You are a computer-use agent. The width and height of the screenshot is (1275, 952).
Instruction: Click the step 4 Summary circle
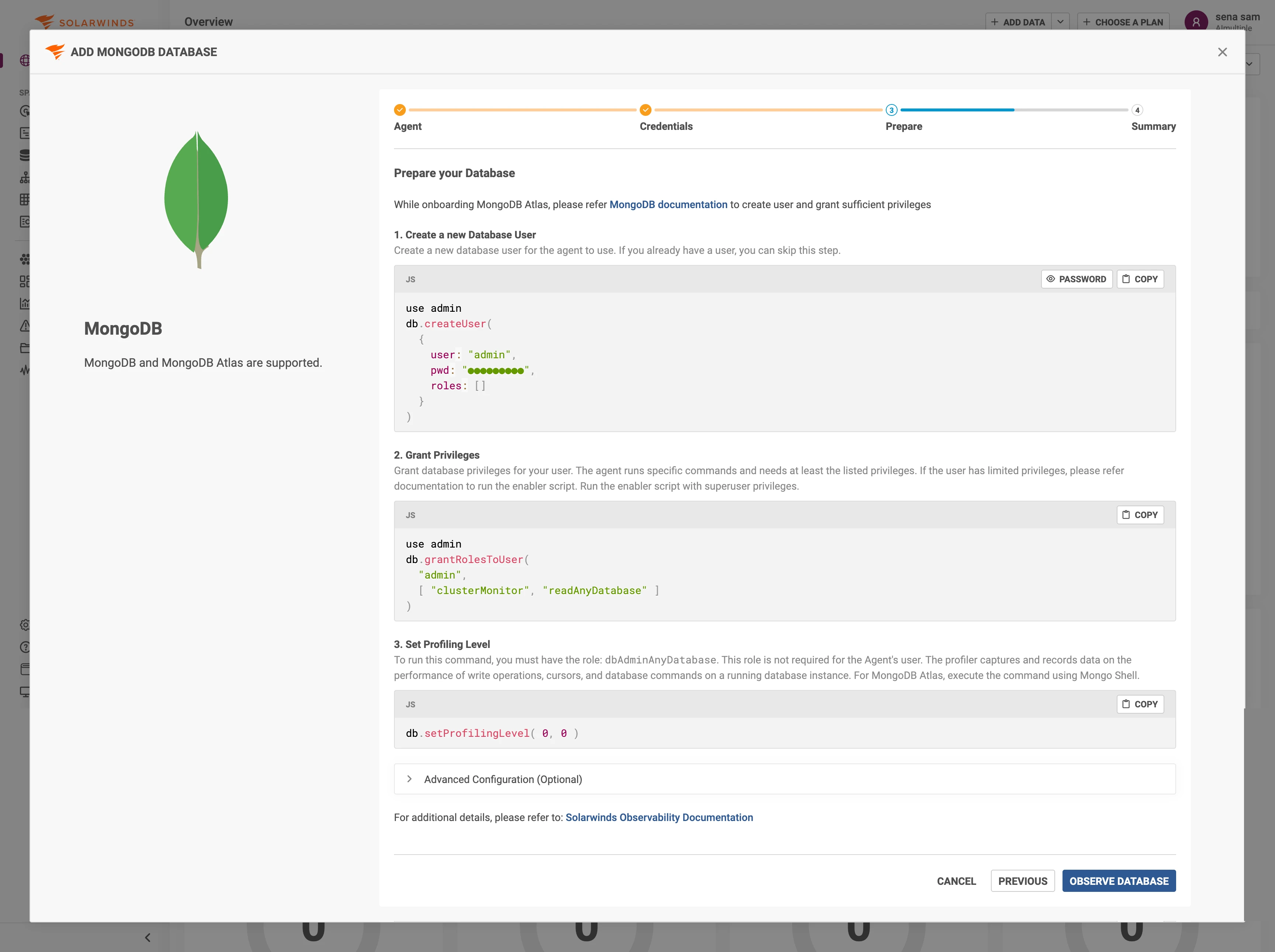(1137, 110)
